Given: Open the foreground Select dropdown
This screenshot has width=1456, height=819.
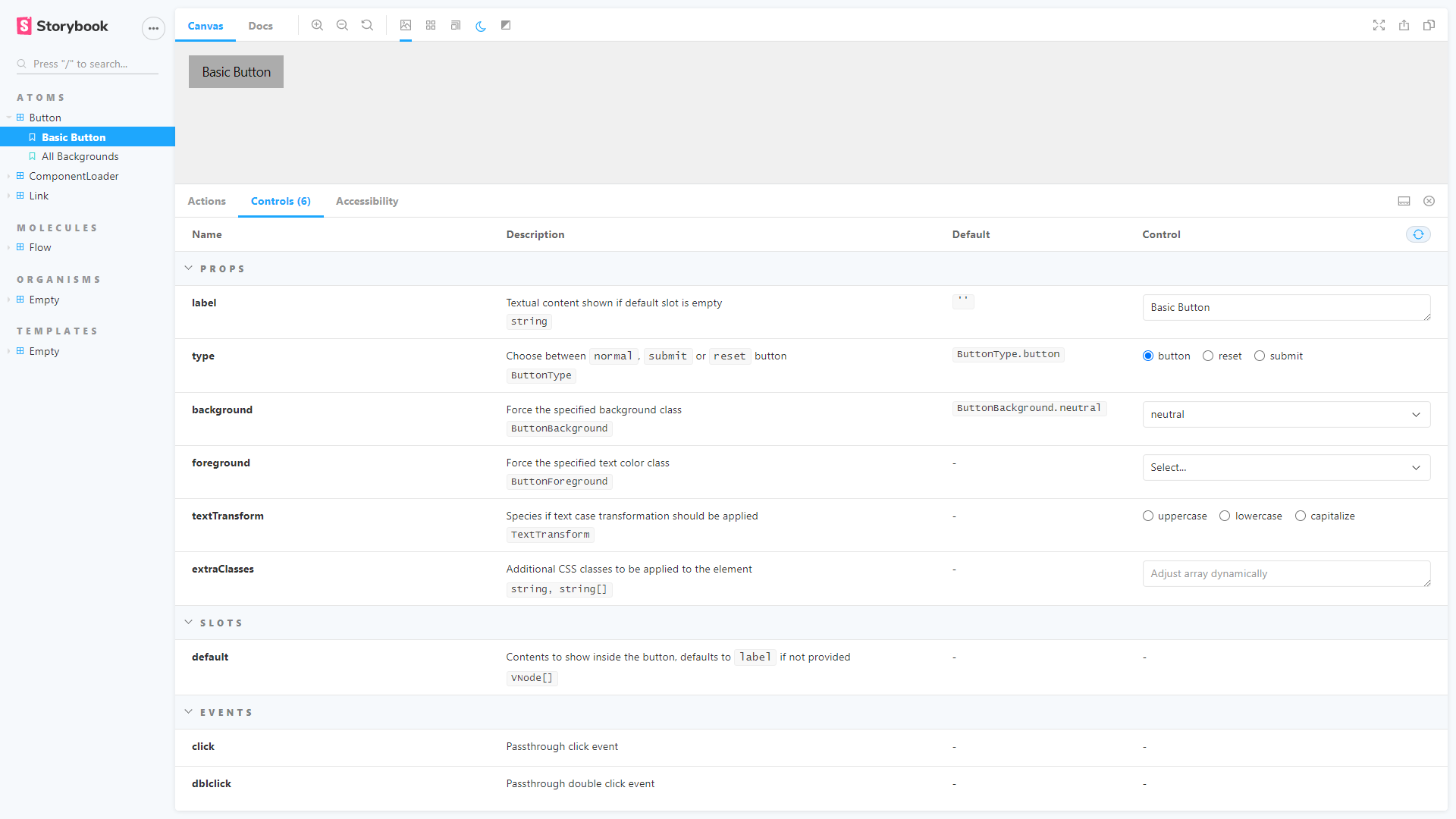Looking at the screenshot, I should click(x=1286, y=467).
